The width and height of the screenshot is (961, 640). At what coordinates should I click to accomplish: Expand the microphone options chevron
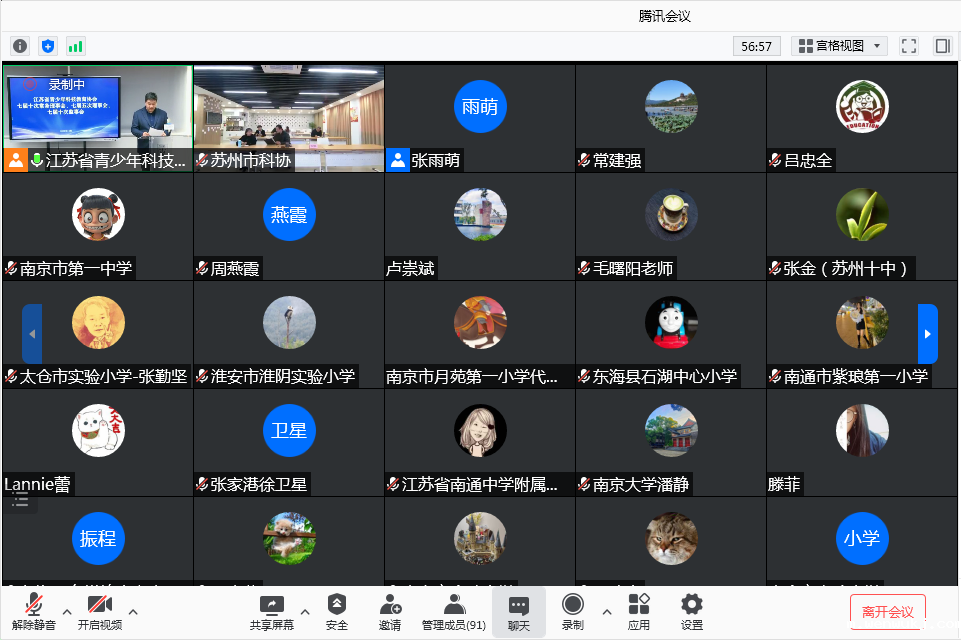point(67,614)
